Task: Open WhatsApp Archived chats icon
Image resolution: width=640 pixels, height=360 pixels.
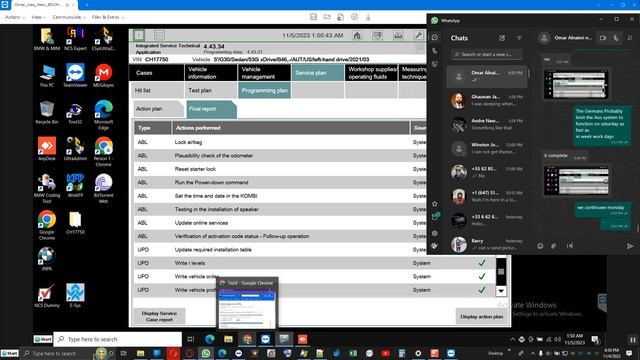Action: click(435, 217)
